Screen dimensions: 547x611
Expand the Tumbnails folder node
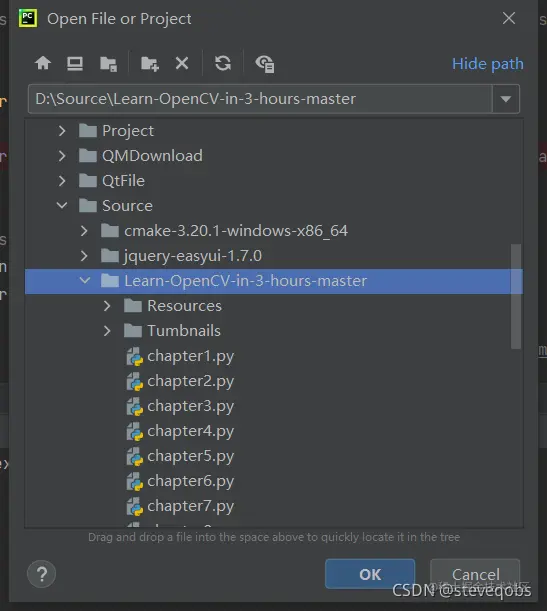107,331
